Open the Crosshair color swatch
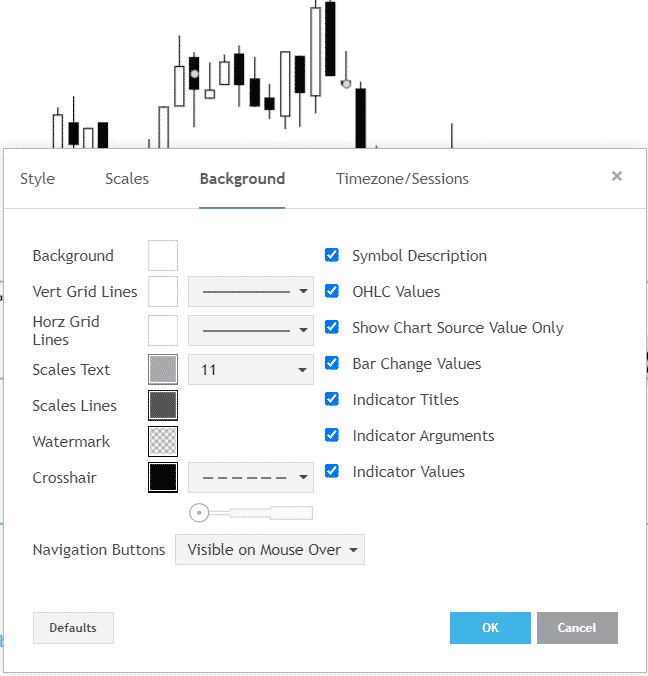Viewport: 648px width, 676px height. (163, 478)
